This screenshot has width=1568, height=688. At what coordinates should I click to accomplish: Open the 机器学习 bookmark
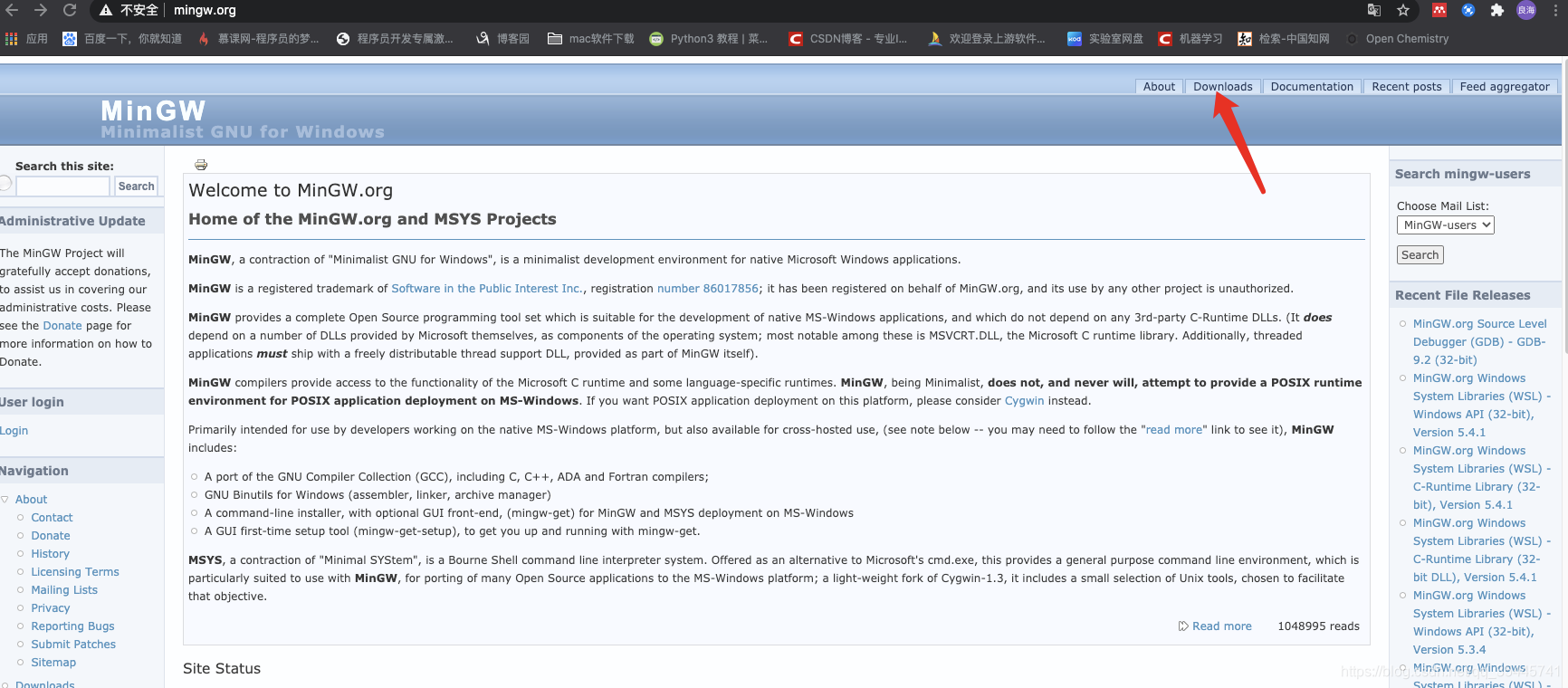pyautogui.click(x=1190, y=39)
